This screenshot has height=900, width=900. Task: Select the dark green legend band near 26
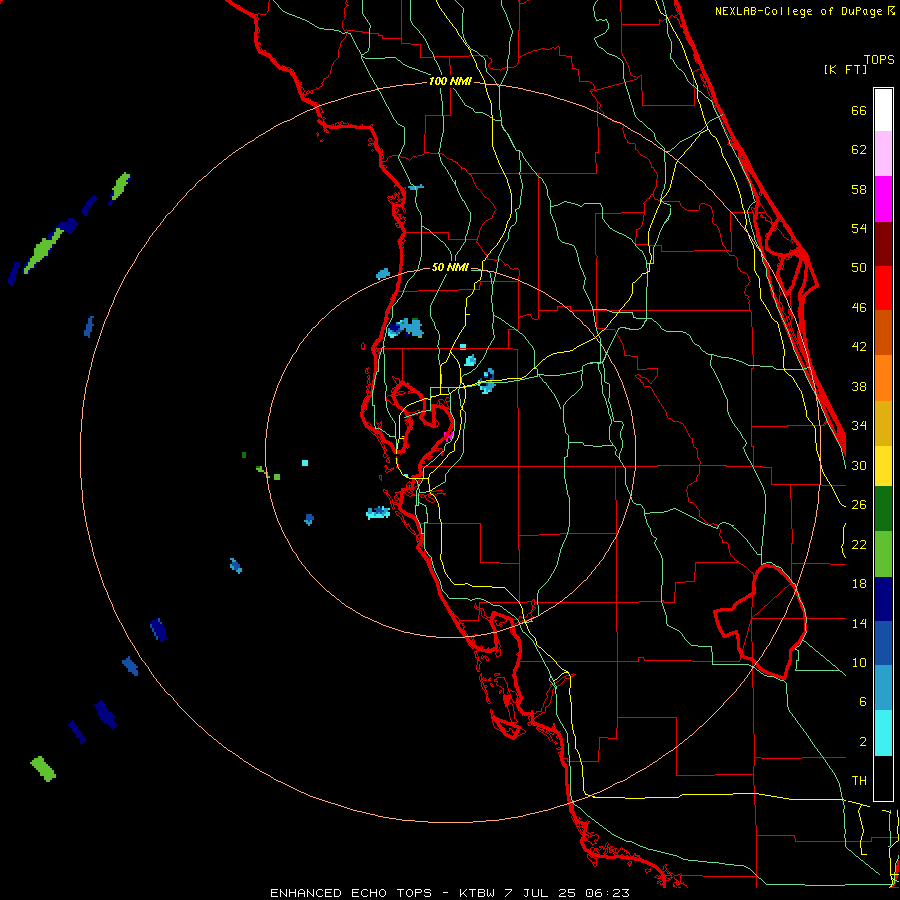[883, 509]
